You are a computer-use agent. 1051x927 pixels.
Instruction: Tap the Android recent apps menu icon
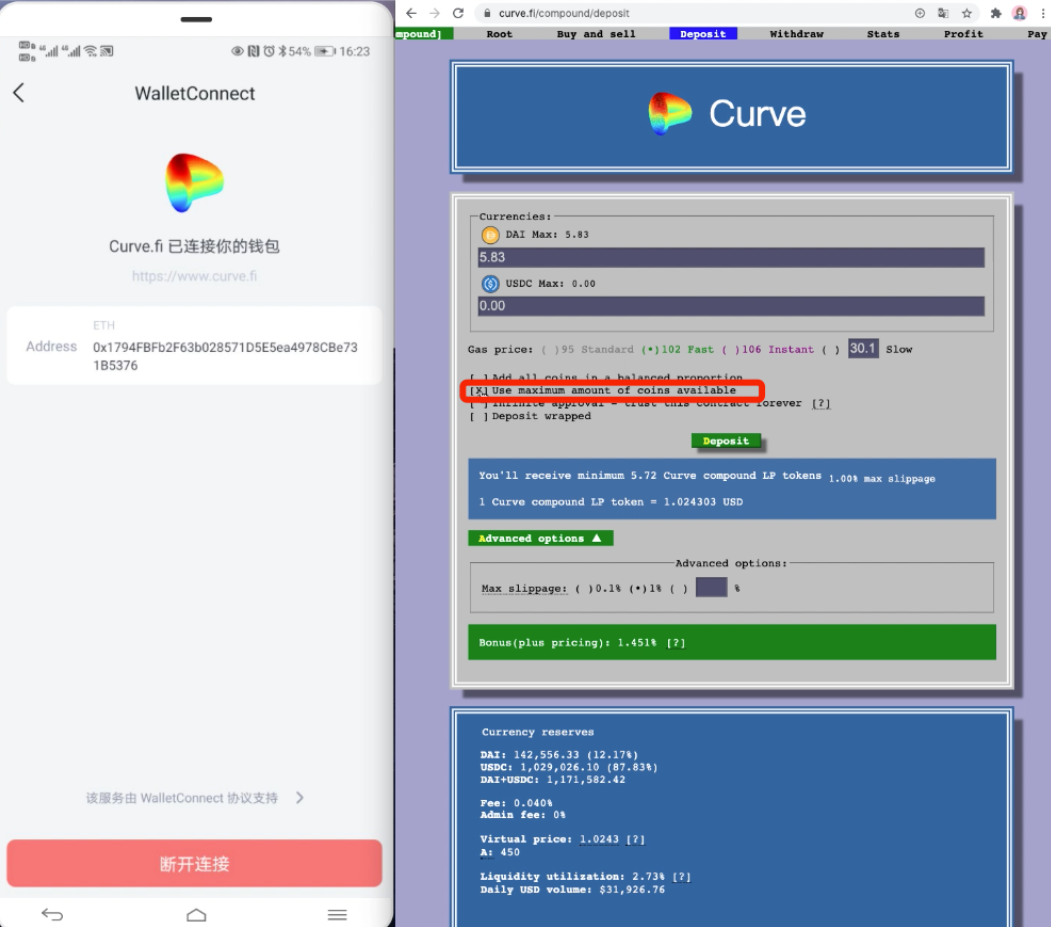coord(337,914)
